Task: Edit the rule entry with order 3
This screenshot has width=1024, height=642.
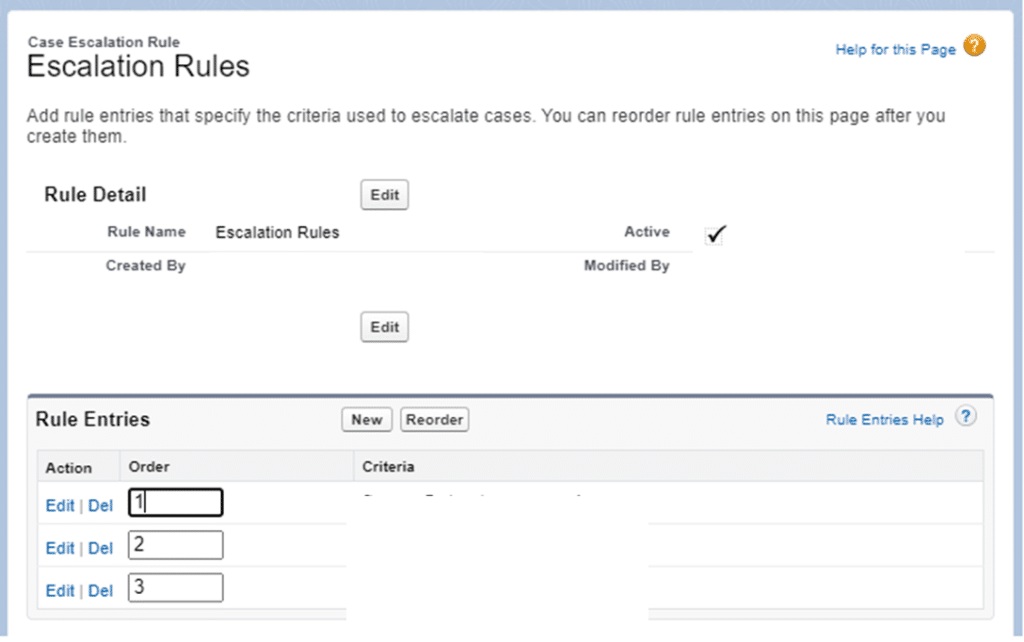Action: click(60, 591)
